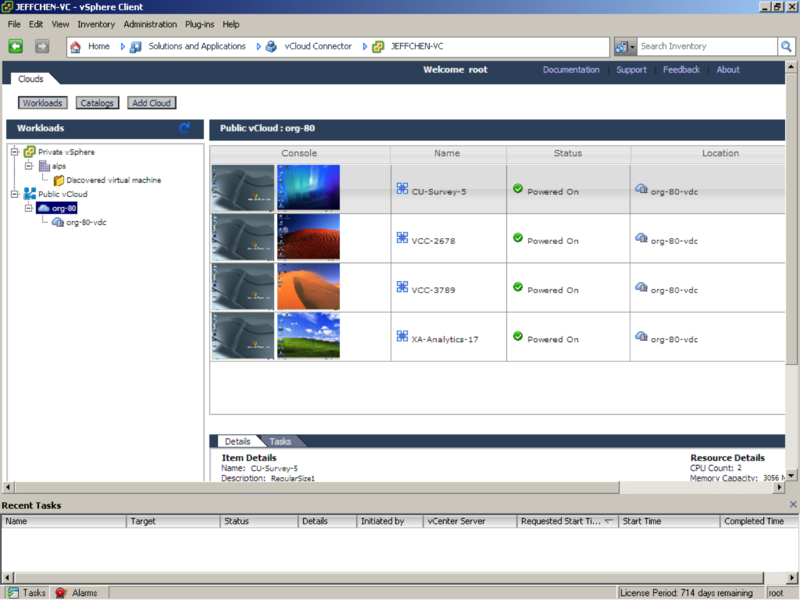The image size is (800, 600).
Task: Collapse the org-80 tree node
Action: [29, 208]
